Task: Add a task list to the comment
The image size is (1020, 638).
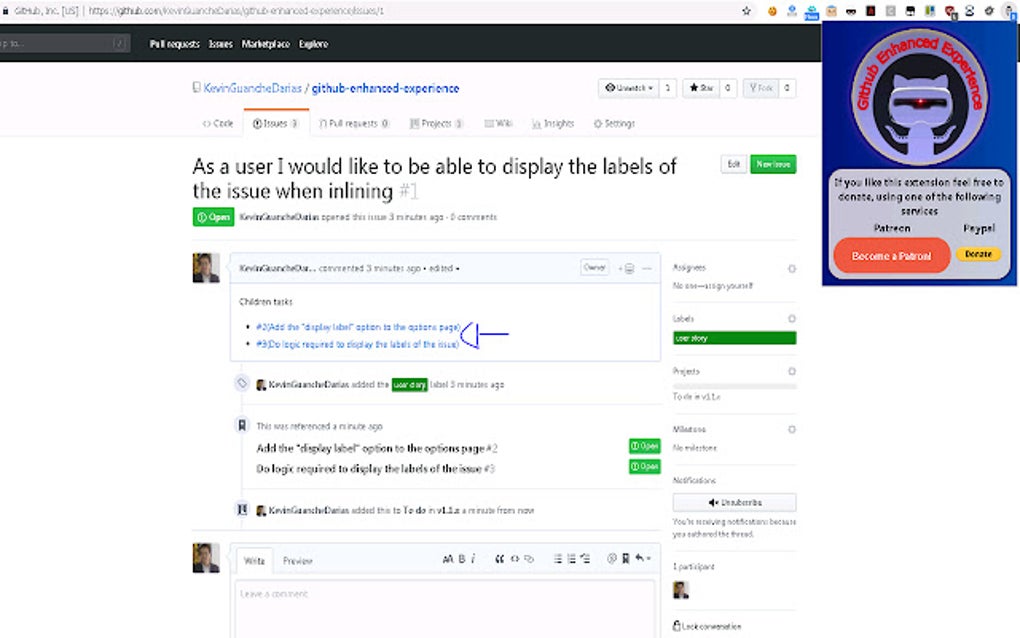Action: pos(584,559)
